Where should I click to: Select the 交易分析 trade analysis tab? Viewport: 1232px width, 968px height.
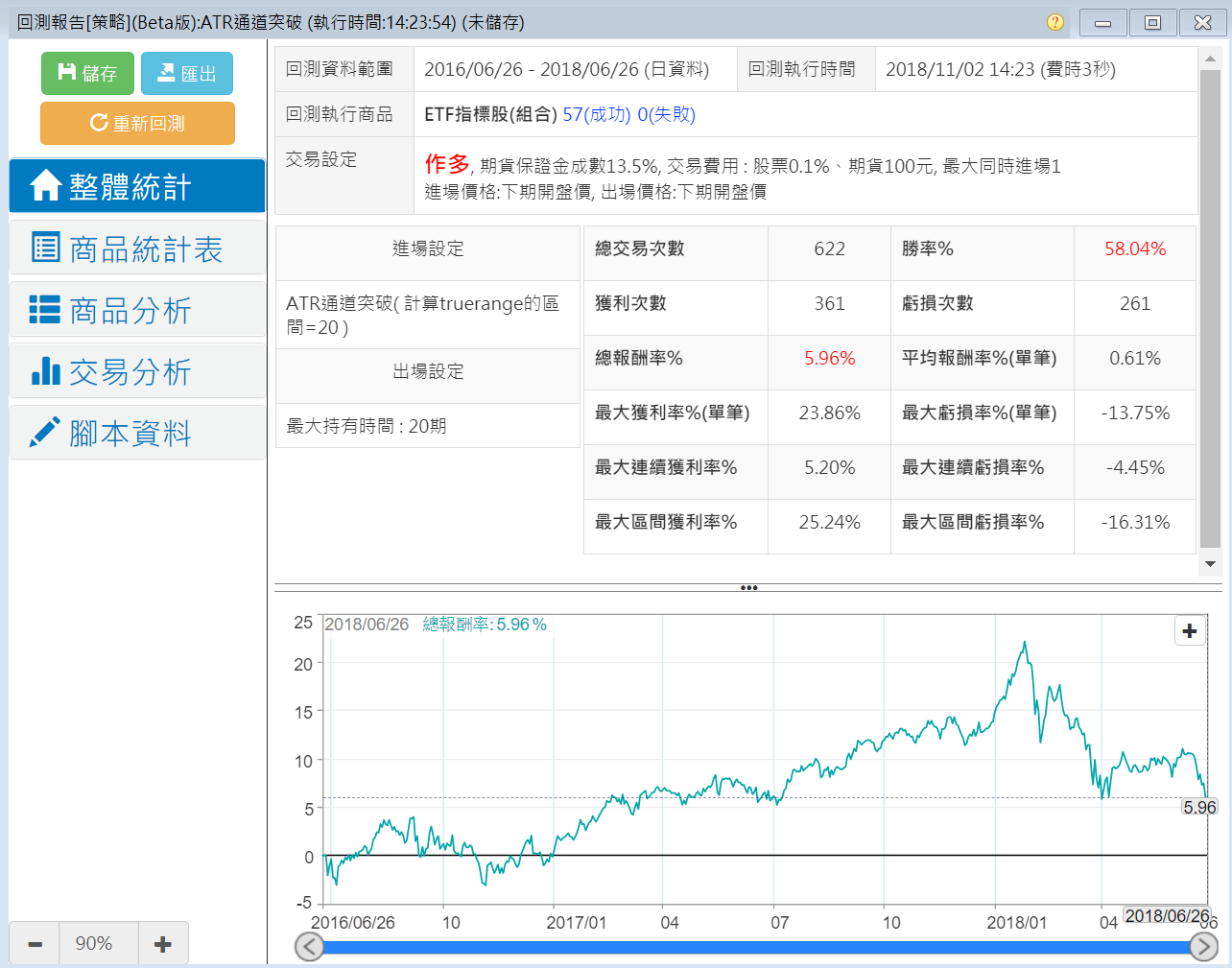coord(137,371)
